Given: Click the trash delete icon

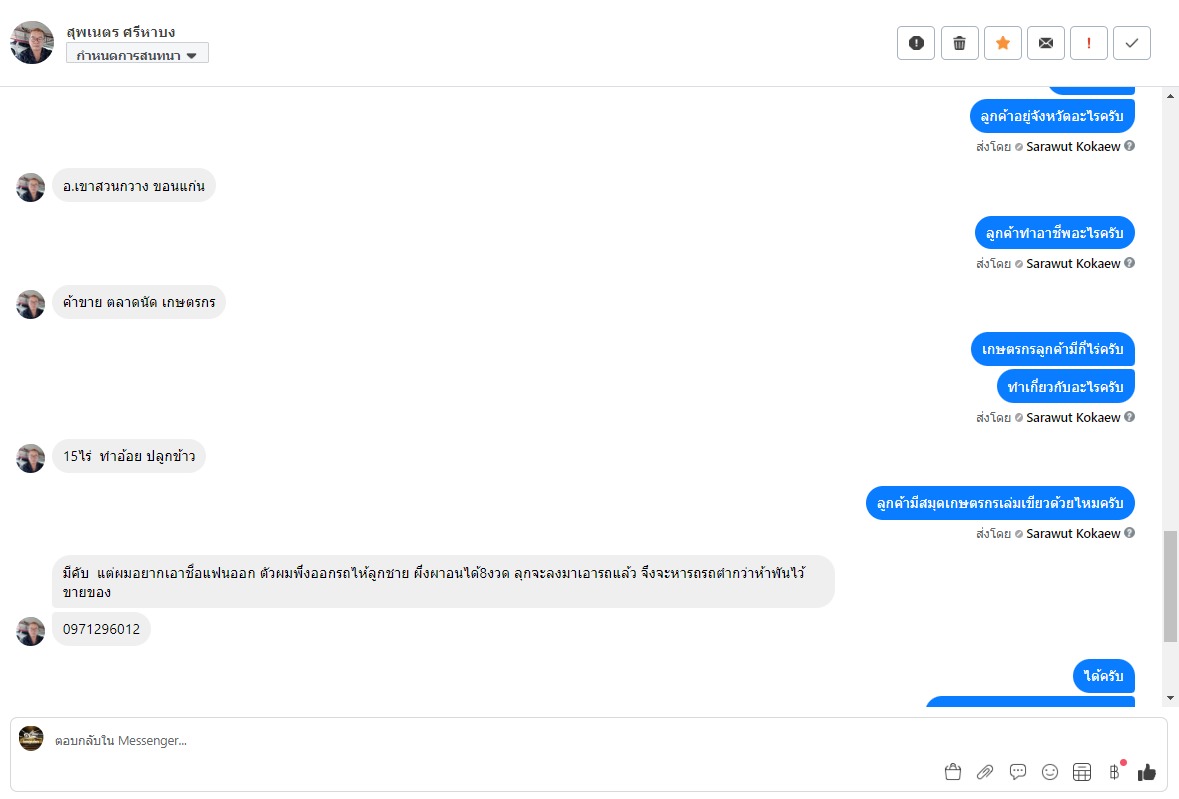Looking at the screenshot, I should pos(959,43).
